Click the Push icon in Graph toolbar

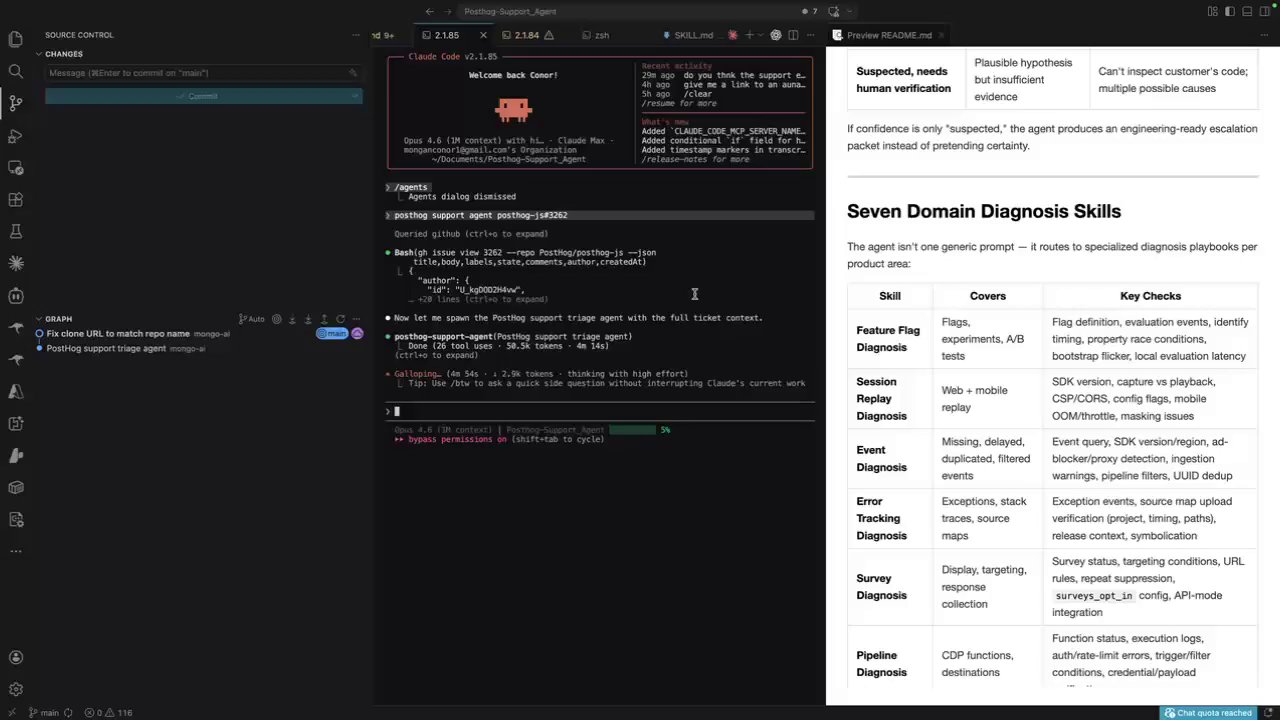[324, 319]
